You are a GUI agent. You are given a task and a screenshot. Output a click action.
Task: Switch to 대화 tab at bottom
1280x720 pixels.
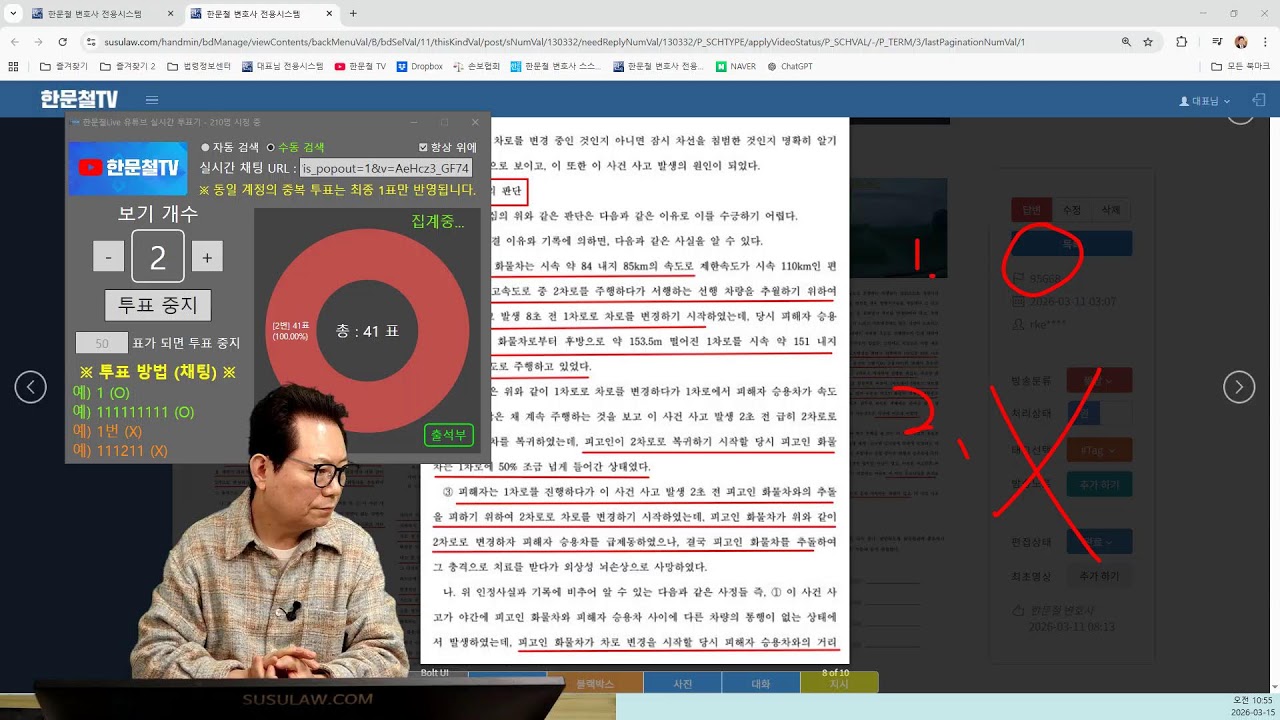click(x=760, y=684)
